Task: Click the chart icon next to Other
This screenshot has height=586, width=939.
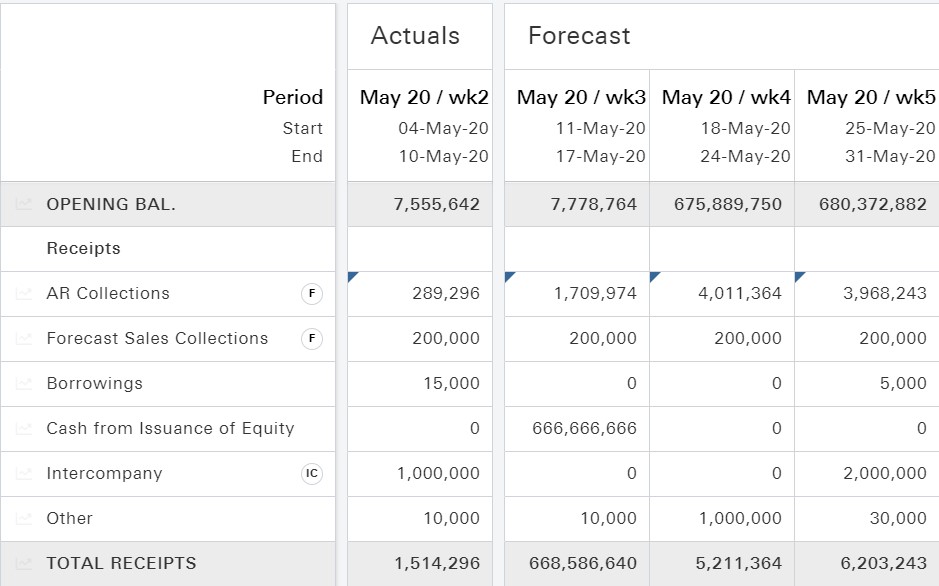Action: tap(22, 518)
